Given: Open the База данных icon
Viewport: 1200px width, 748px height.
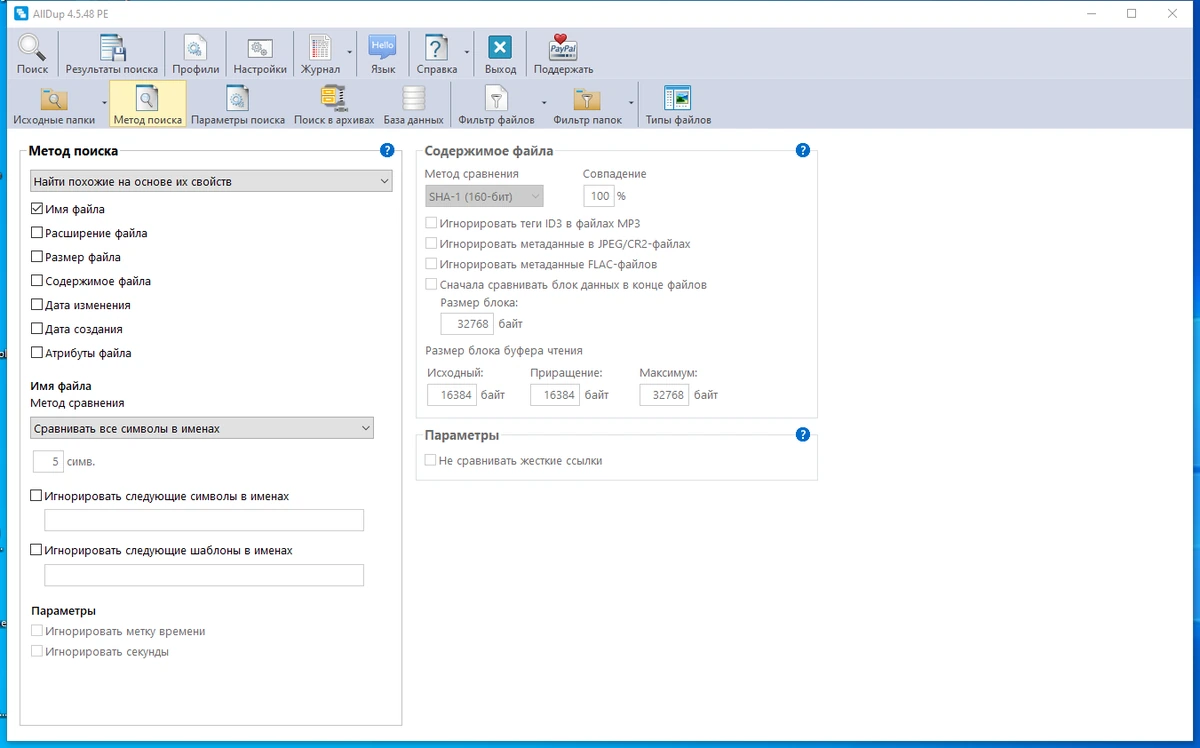Looking at the screenshot, I should [413, 98].
